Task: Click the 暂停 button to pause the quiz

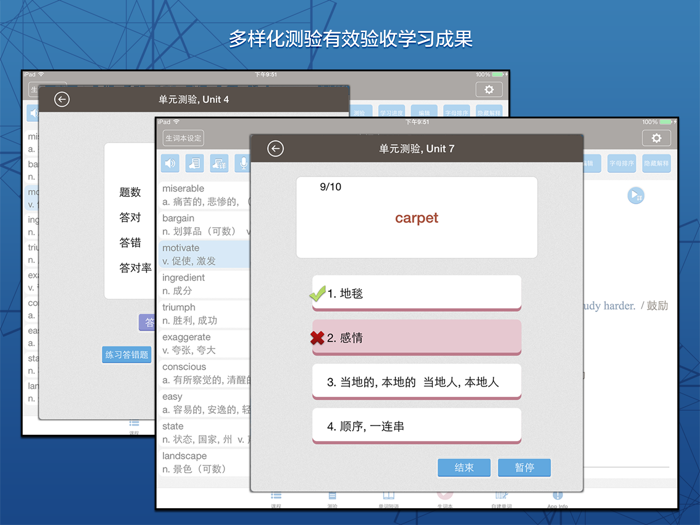Action: 524,467
